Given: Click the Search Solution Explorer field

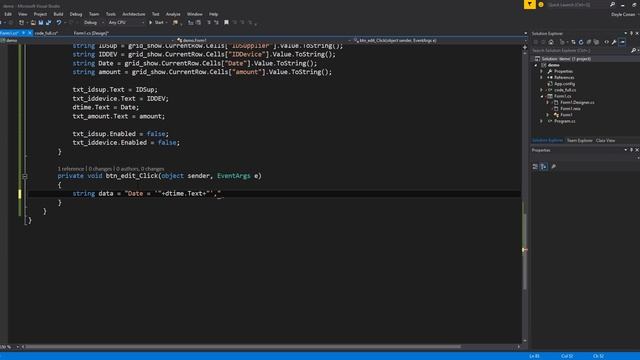Looking at the screenshot, I should [580, 51].
